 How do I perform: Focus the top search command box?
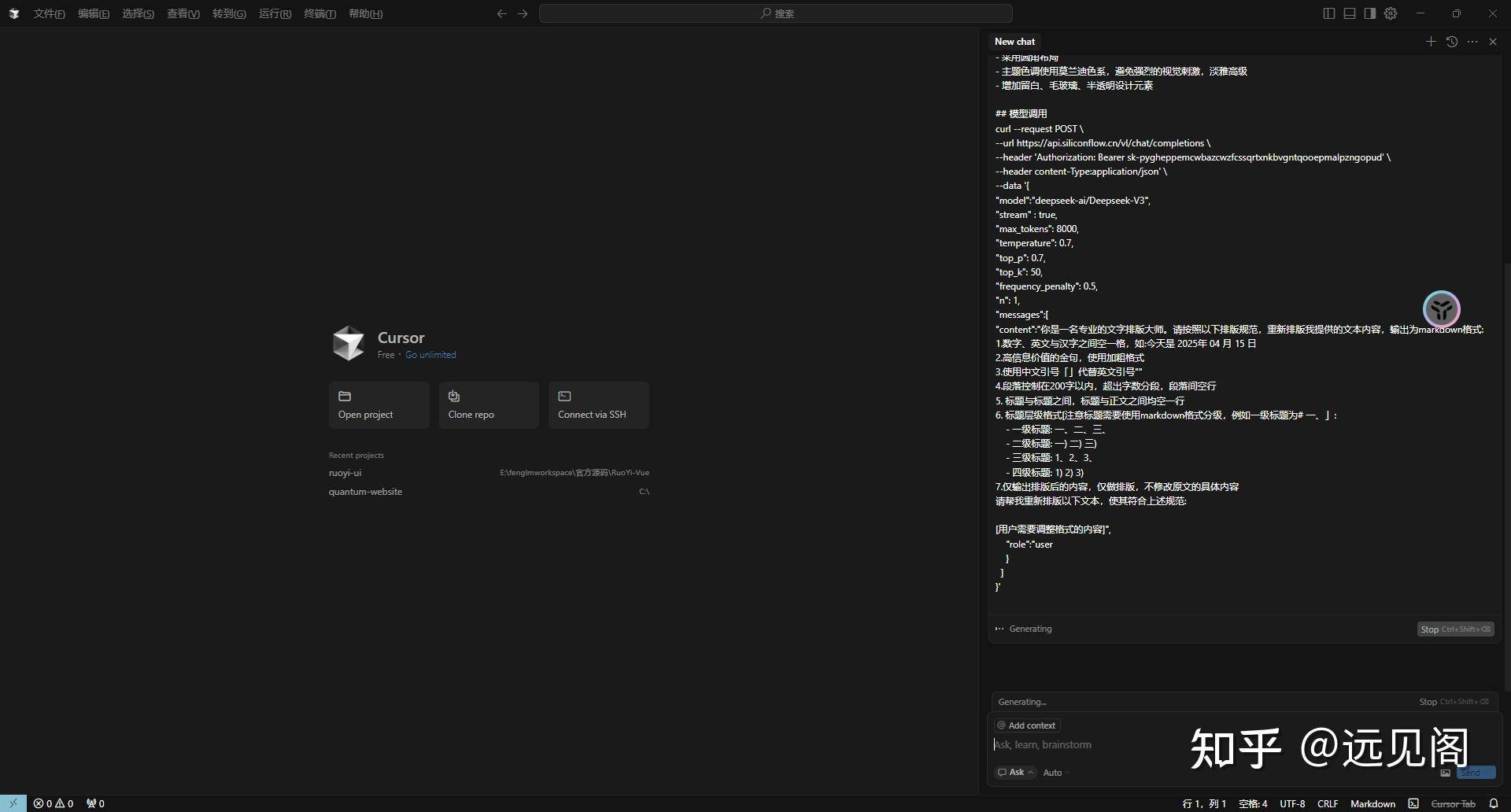775,13
